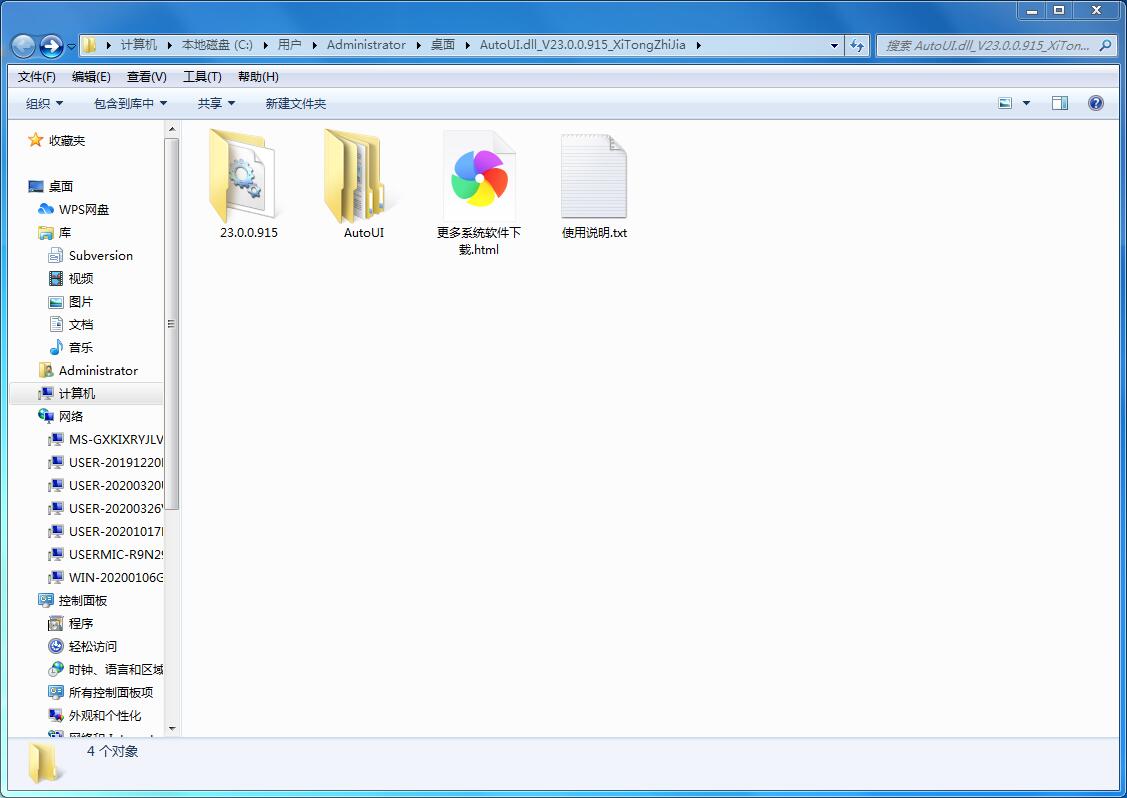The image size is (1127, 798).
Task: Click 本地磁盘 (C:) in the breadcrumb
Action: [x=217, y=45]
